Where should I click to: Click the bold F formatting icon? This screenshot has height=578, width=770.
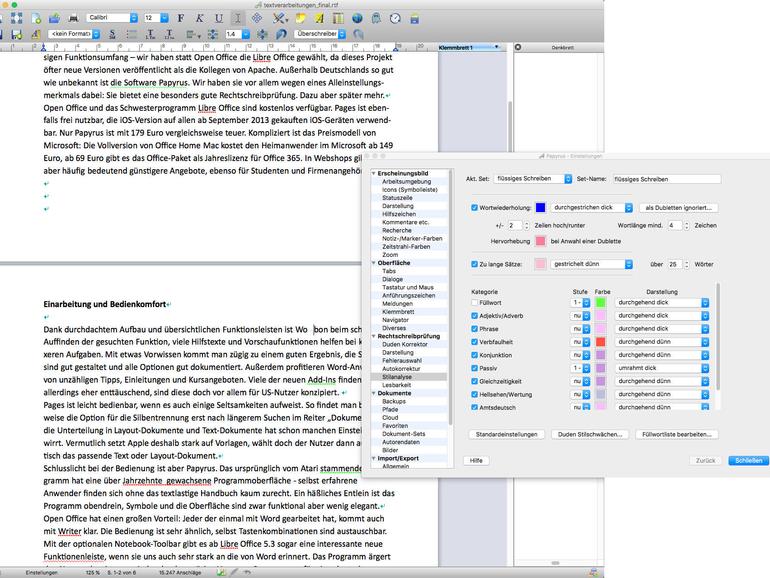pos(182,18)
